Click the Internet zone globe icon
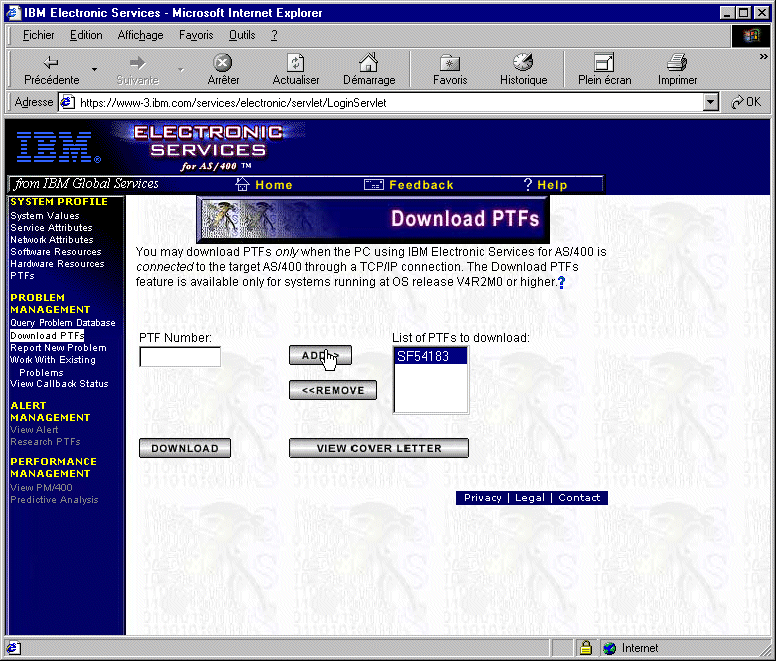 point(609,648)
